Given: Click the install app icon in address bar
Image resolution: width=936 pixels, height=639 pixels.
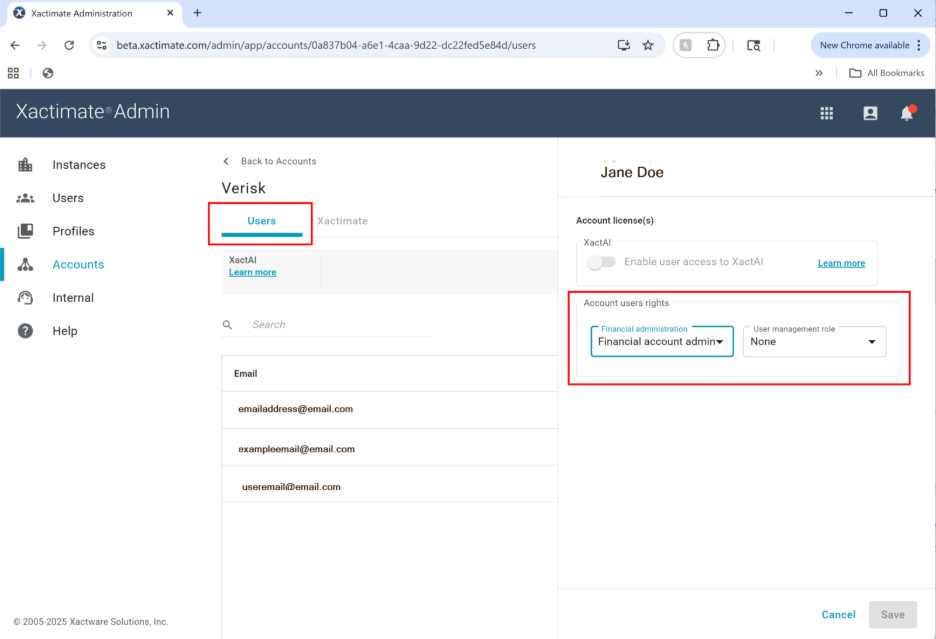Looking at the screenshot, I should tap(624, 45).
